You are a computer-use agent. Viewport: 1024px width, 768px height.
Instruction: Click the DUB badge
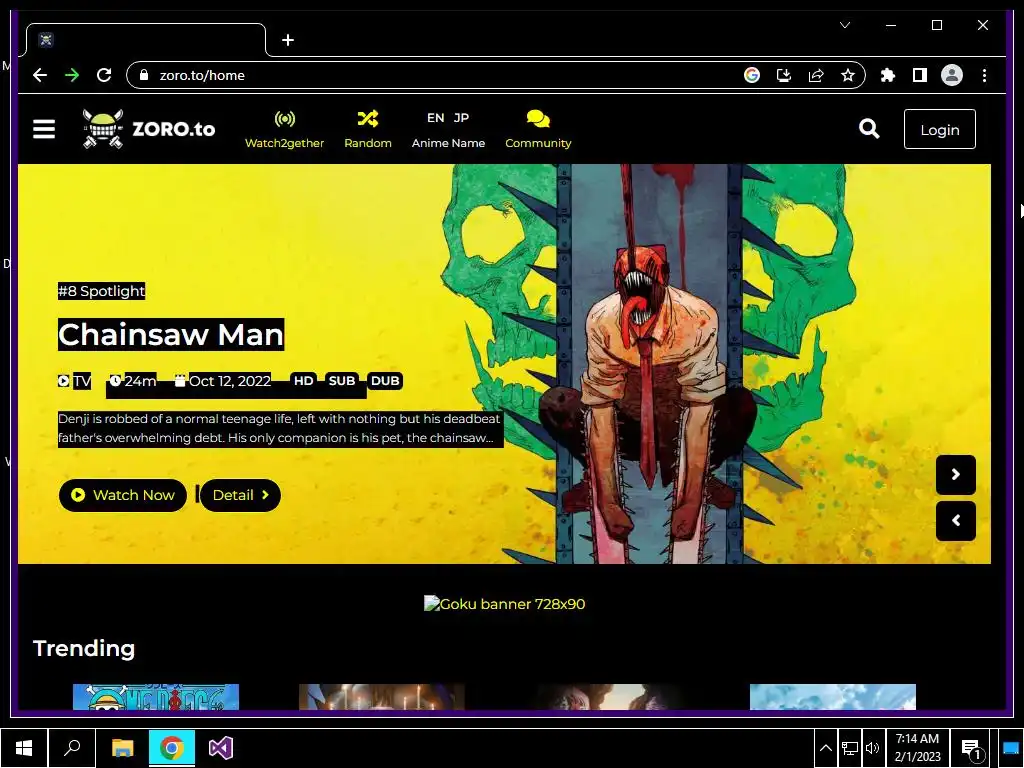385,381
